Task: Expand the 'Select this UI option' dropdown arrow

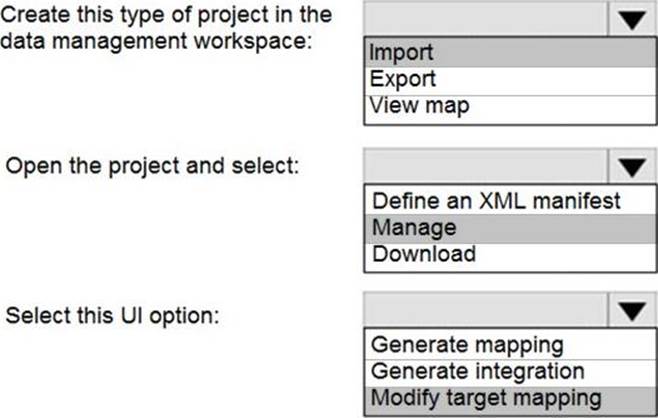Action: (630, 313)
